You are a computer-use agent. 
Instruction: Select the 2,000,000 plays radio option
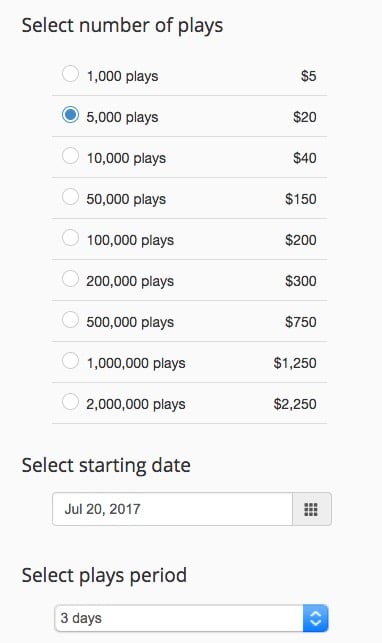[70, 402]
